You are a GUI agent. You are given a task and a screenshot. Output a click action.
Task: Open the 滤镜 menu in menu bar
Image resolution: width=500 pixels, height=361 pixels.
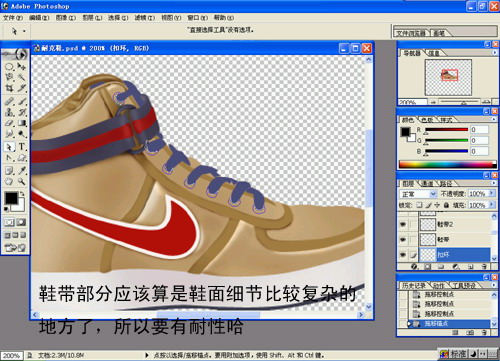tap(145, 18)
